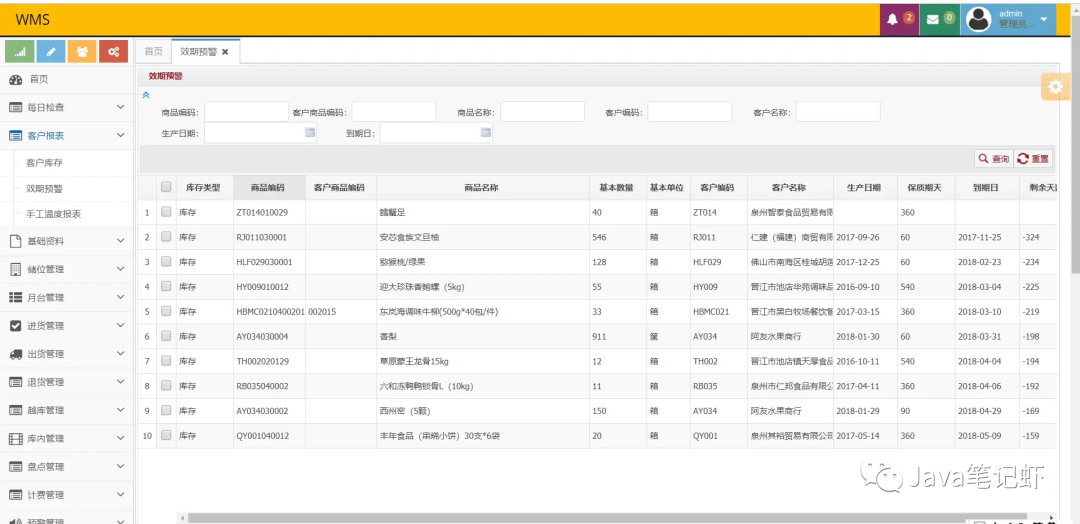Click the 盘点管理 sidebar icon
Image resolution: width=1080 pixels, height=524 pixels.
pyautogui.click(x=15, y=467)
